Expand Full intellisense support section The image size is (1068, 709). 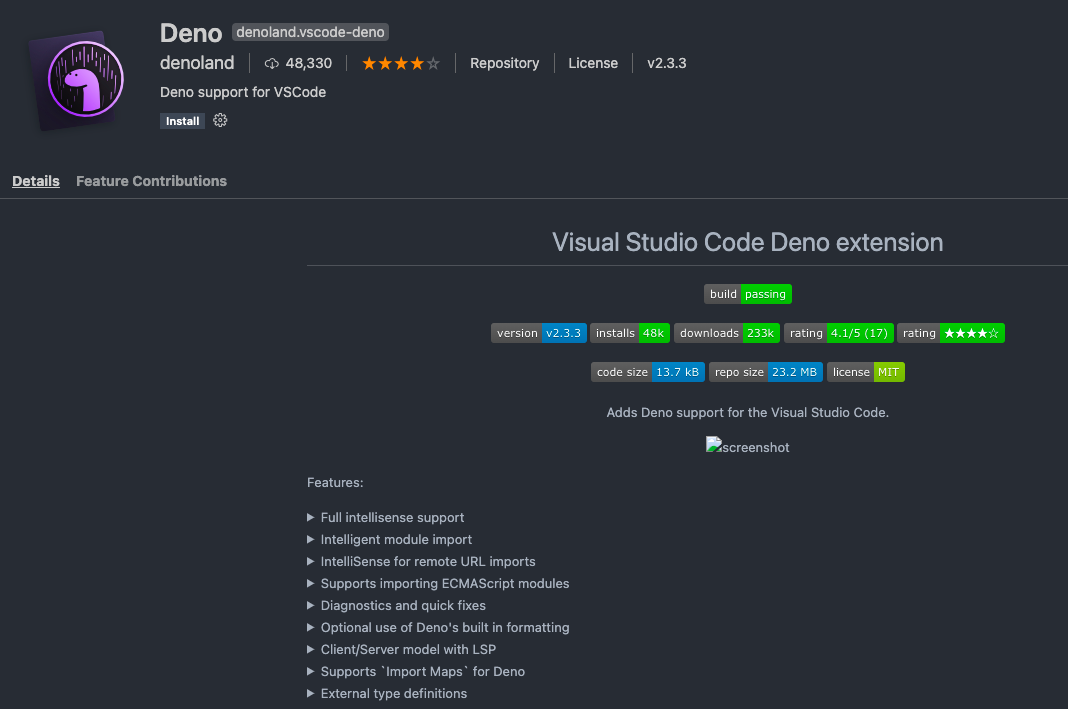pyautogui.click(x=386, y=518)
